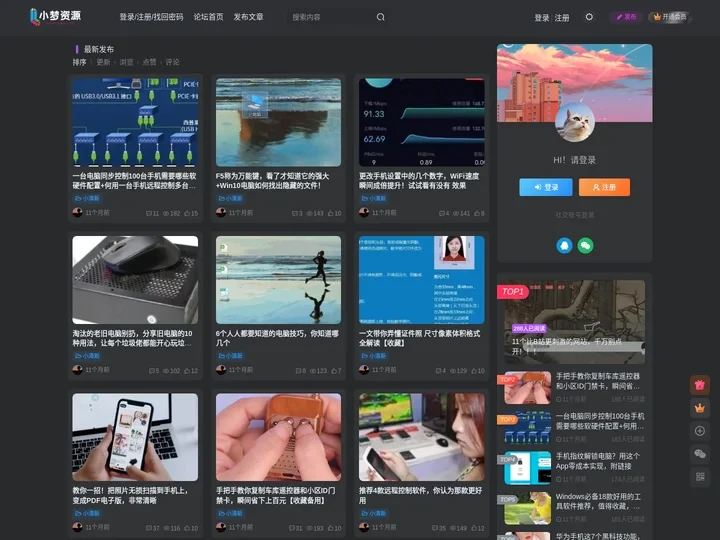Image resolution: width=720 pixels, height=540 pixels.
Task: Click the cat avatar image
Action: 574,122
